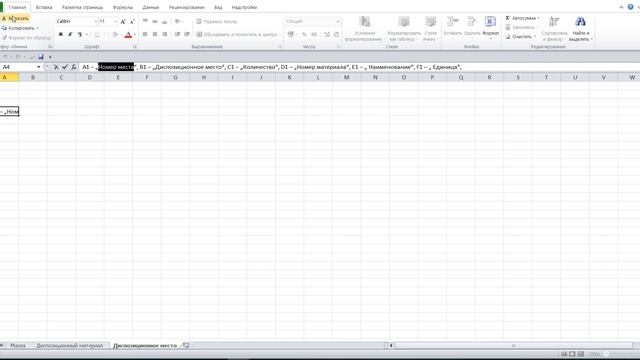
Task: Apply the middle vertical alignment icon
Action: point(155,21)
